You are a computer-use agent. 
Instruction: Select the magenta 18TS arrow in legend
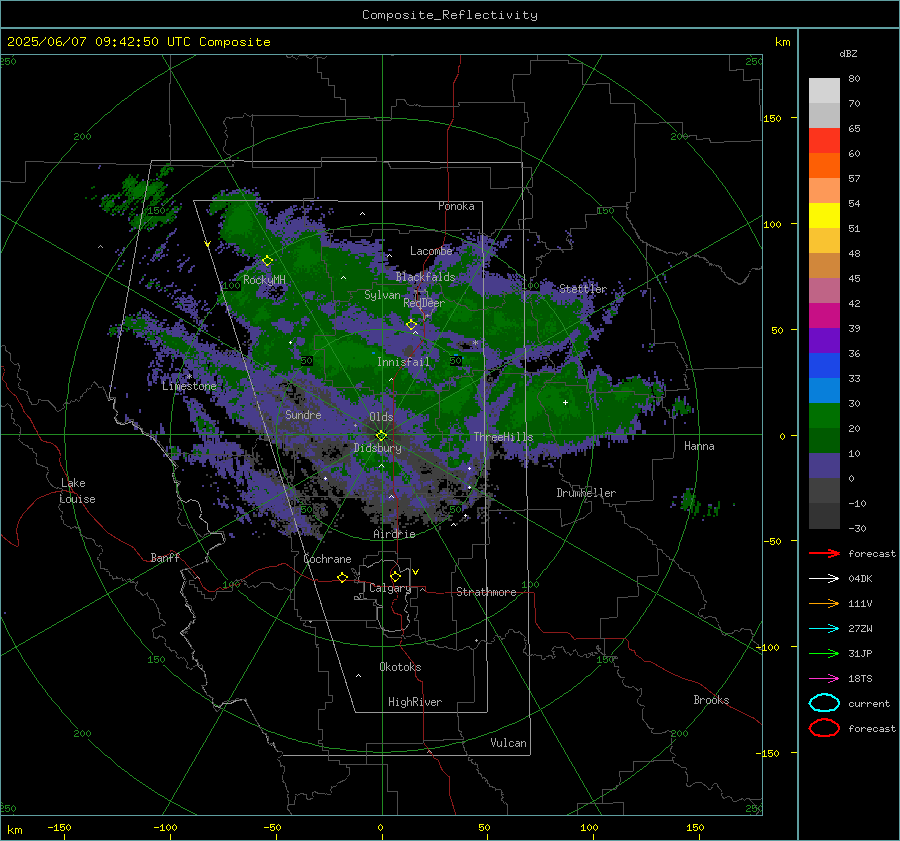pyautogui.click(x=824, y=678)
